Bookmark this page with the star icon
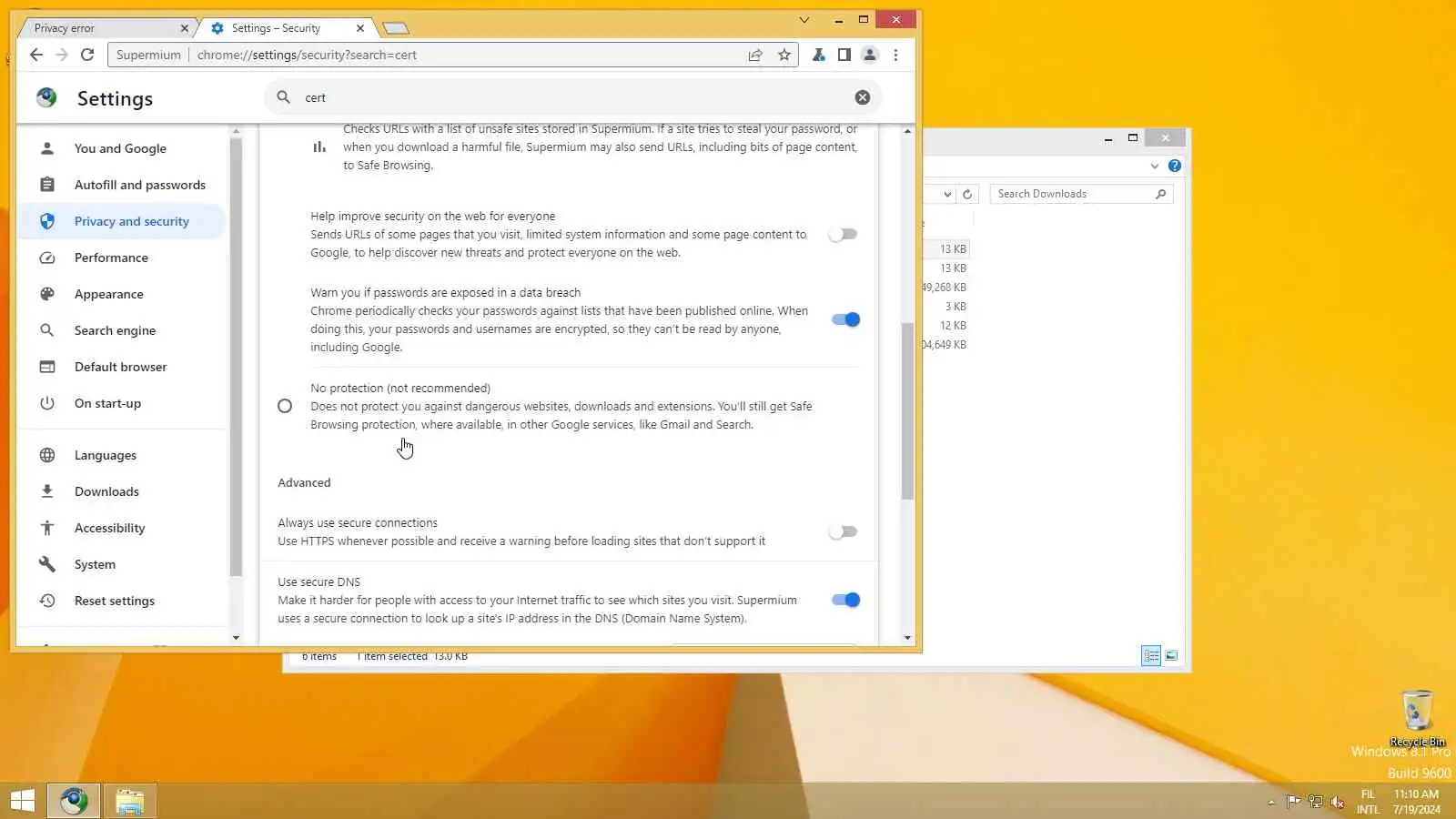The height and width of the screenshot is (819, 1456). coord(784,55)
